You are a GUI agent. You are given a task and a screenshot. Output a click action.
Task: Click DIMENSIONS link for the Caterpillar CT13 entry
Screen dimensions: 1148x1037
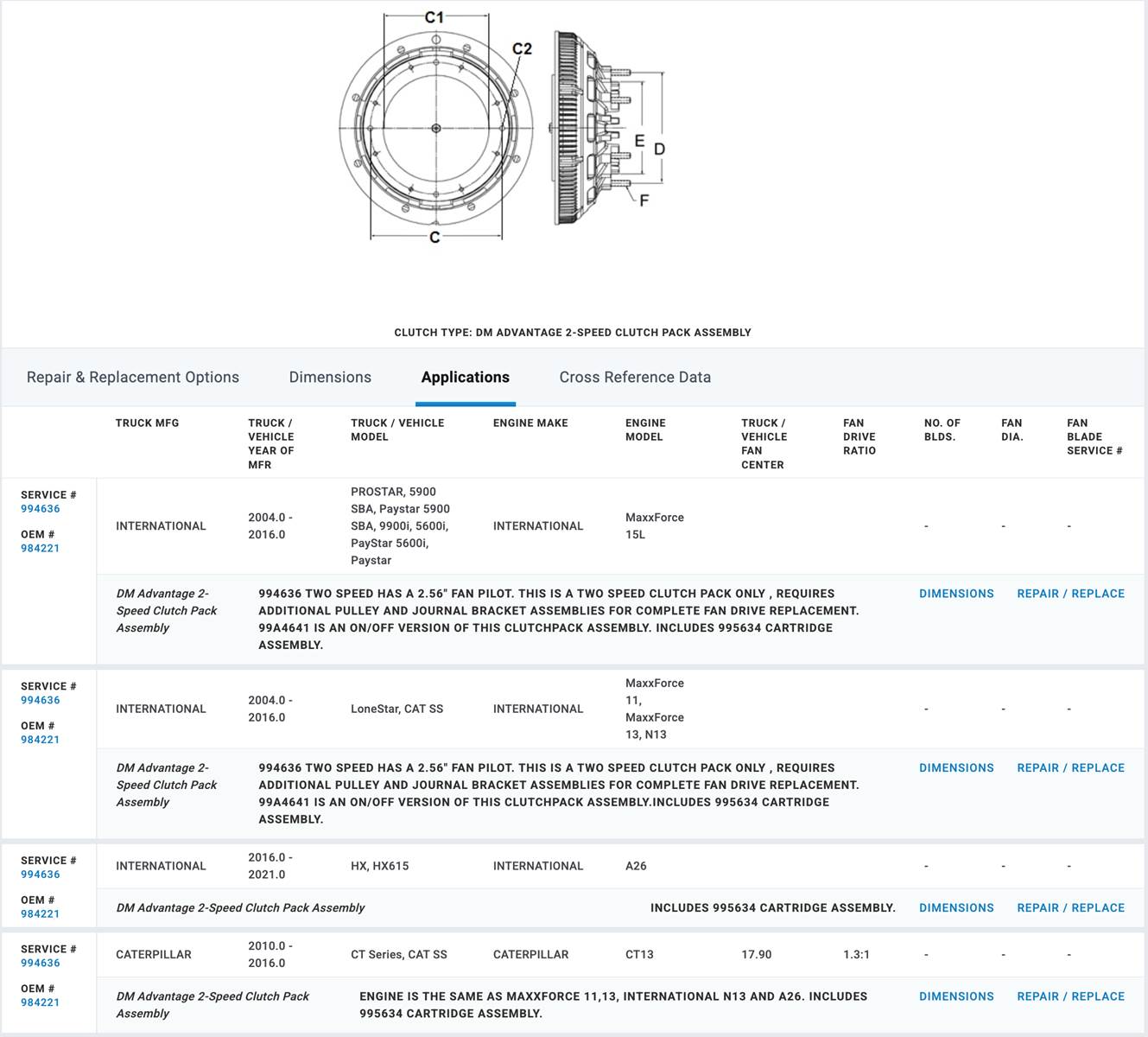(956, 996)
